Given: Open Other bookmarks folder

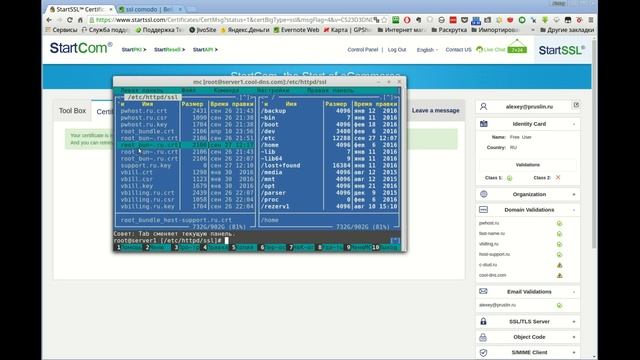Looking at the screenshot, I should [x=567, y=30].
